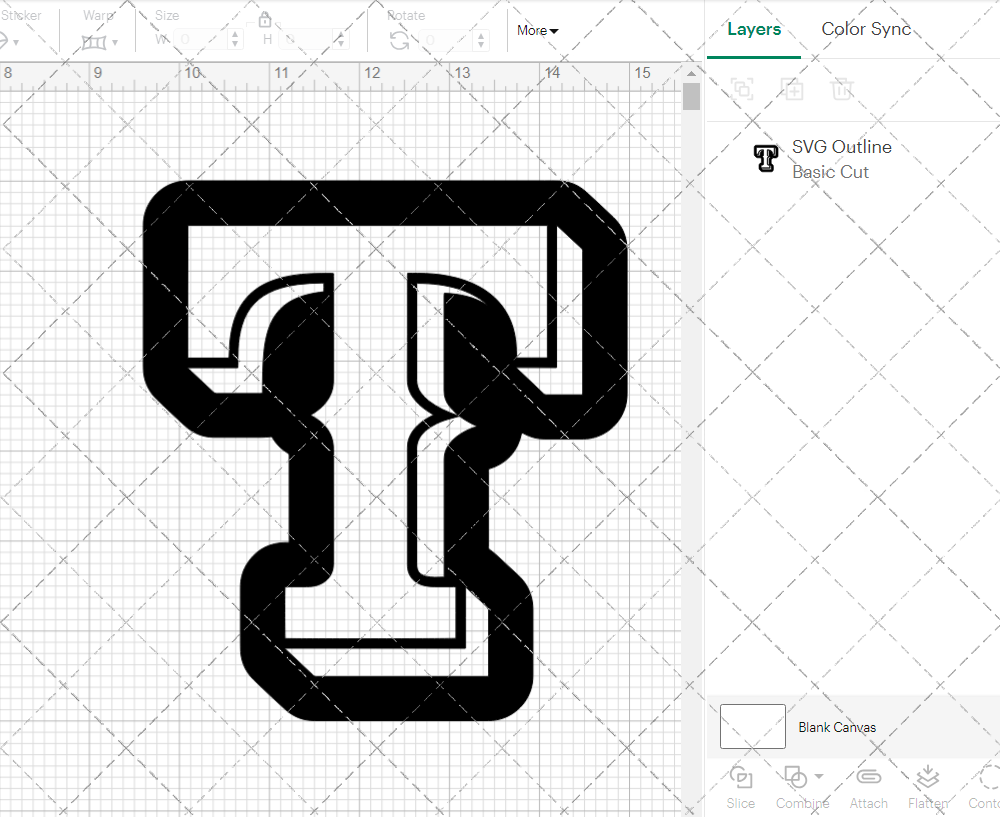Click the Contour tool icon
Screen dimensions: 1000x817
[x=988, y=778]
